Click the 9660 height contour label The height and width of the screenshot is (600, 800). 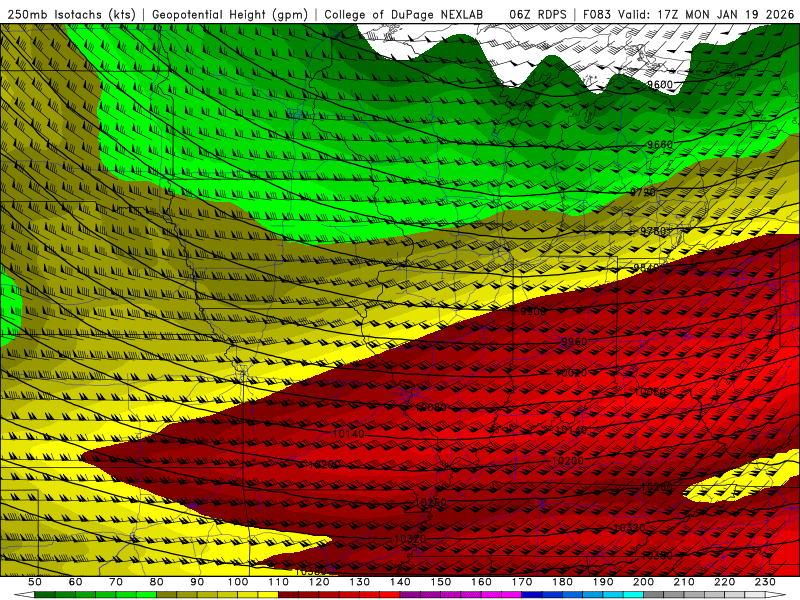pyautogui.click(x=660, y=145)
